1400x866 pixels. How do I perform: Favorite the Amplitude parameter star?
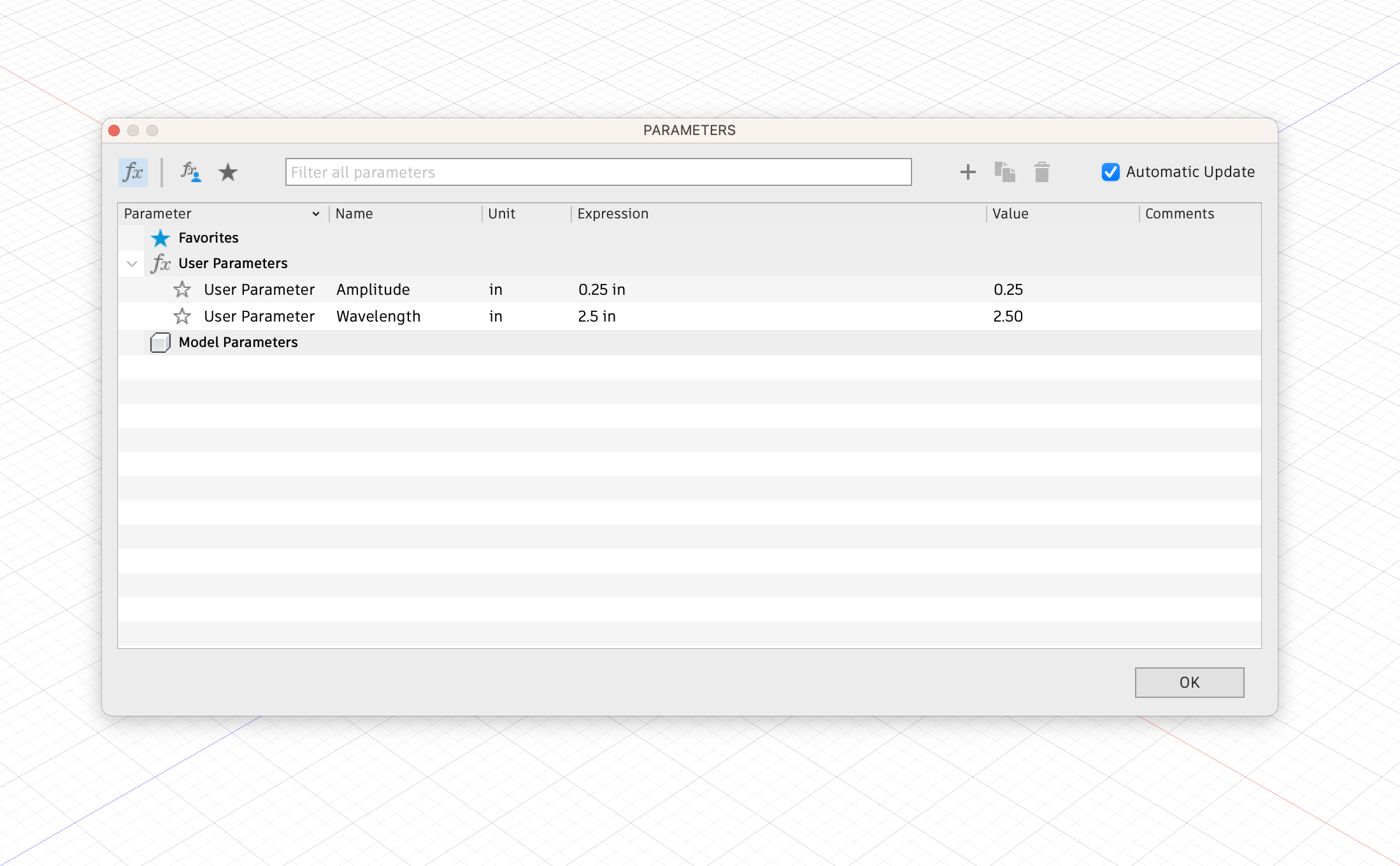(182, 290)
